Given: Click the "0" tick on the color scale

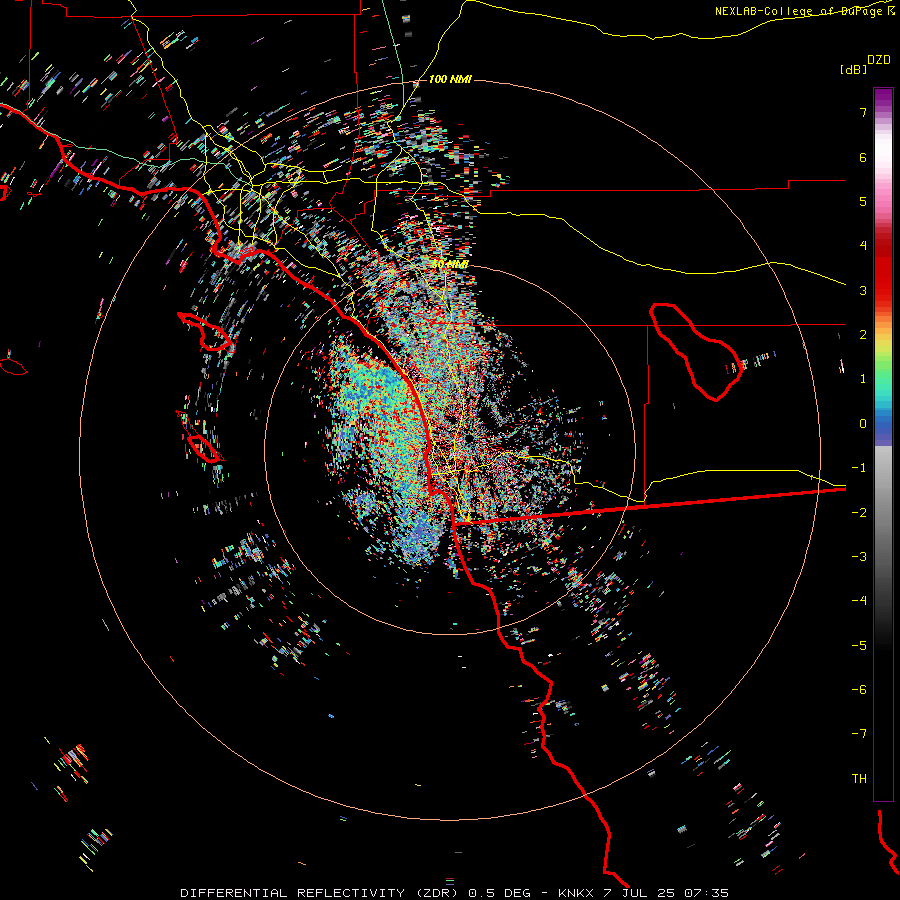Looking at the screenshot, I should [863, 424].
